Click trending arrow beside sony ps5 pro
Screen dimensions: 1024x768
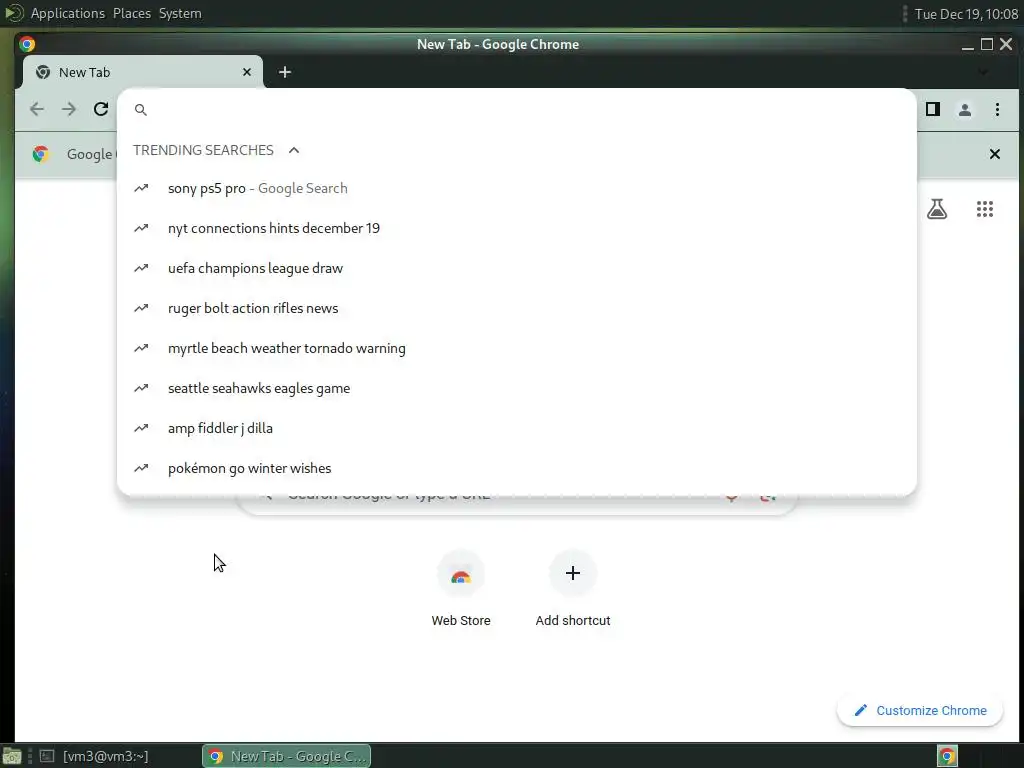point(141,188)
